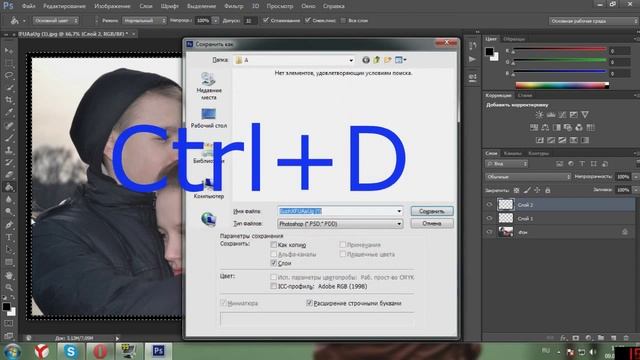Open workspace switcher dropdown top right
640x360 pixels.
coord(593,21)
